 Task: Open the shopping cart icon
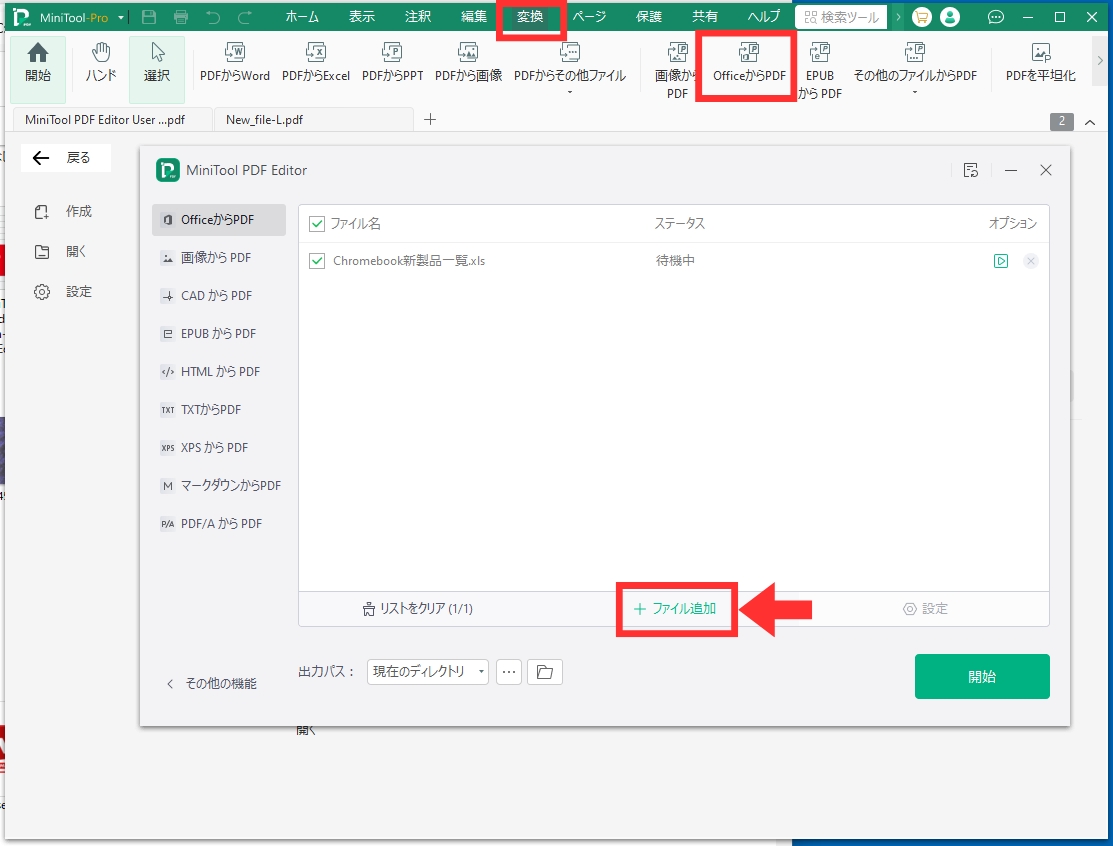coord(921,17)
